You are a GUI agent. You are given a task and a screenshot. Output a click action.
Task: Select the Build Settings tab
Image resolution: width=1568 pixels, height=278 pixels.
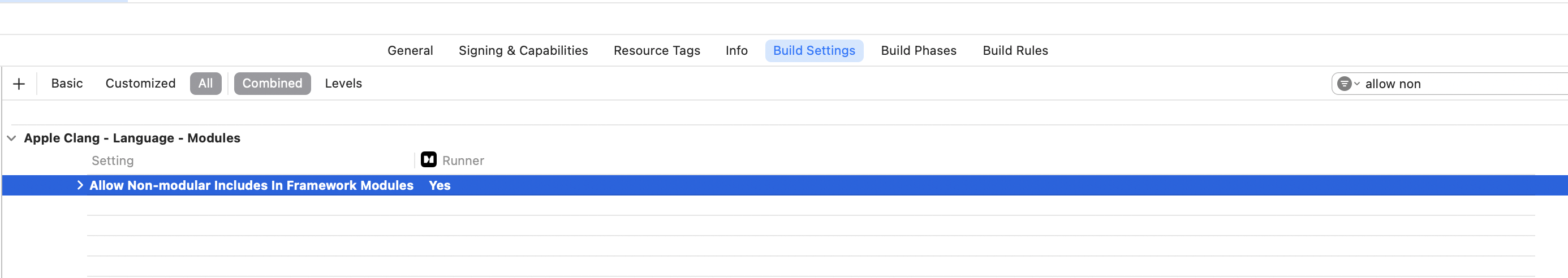tap(814, 51)
